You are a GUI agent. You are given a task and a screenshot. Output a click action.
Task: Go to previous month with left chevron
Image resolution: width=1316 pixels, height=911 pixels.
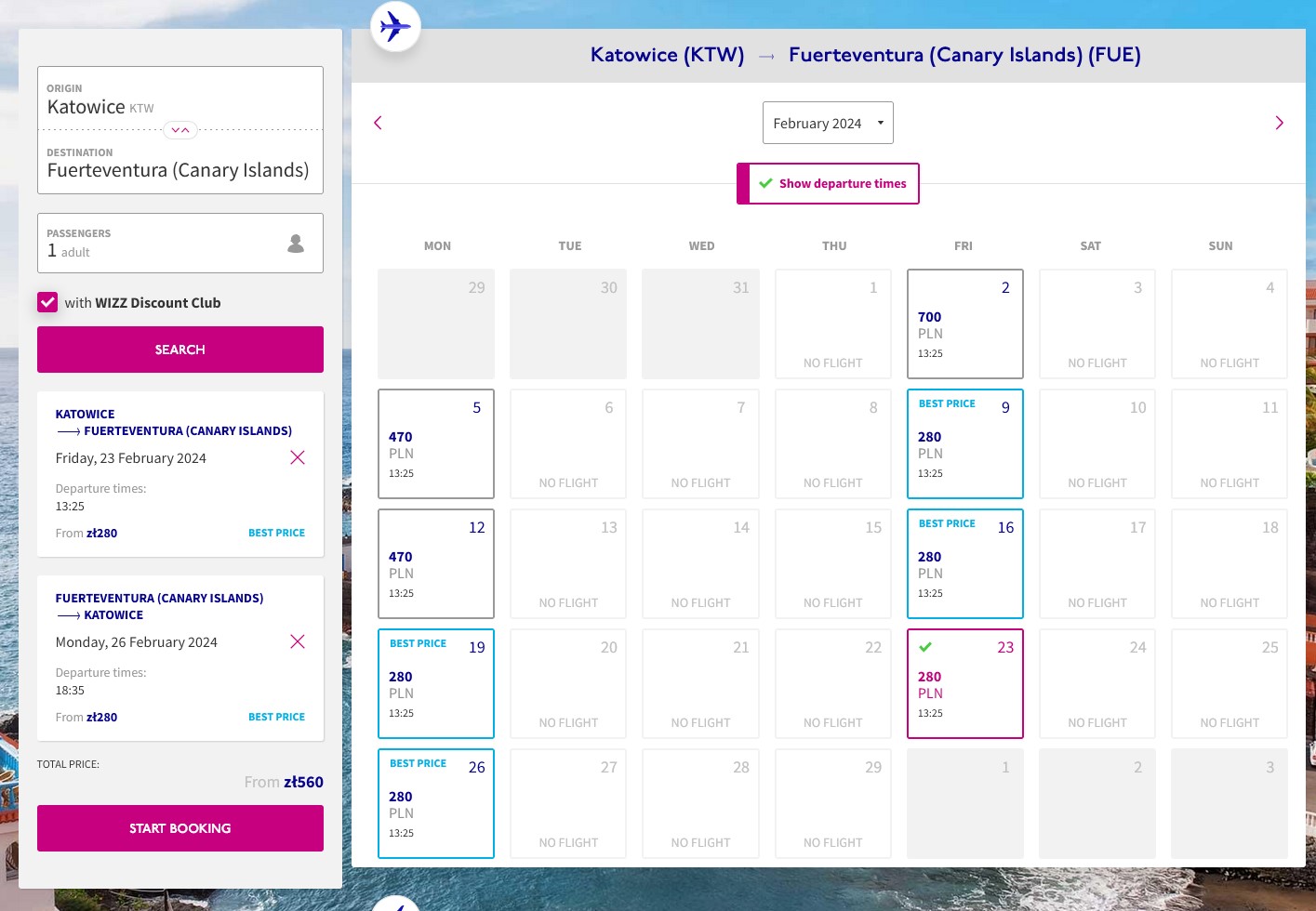(378, 123)
